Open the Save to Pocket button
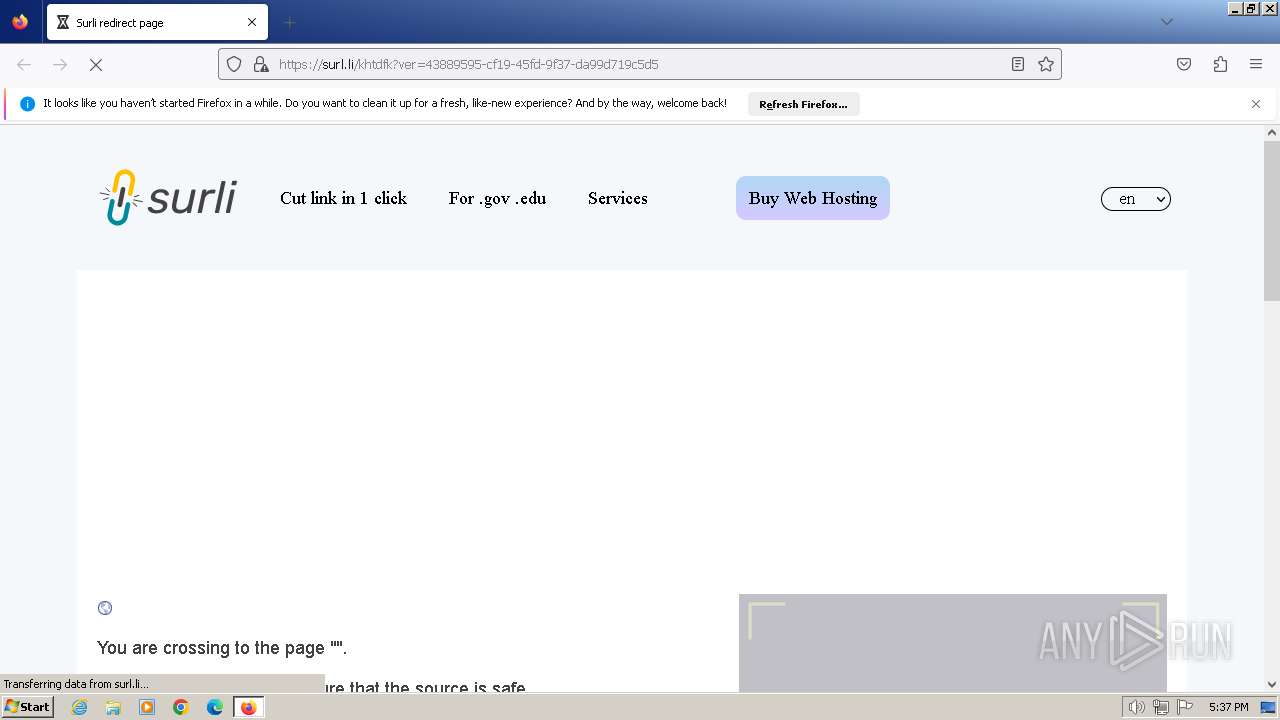The height and width of the screenshot is (720, 1280). pyautogui.click(x=1184, y=64)
